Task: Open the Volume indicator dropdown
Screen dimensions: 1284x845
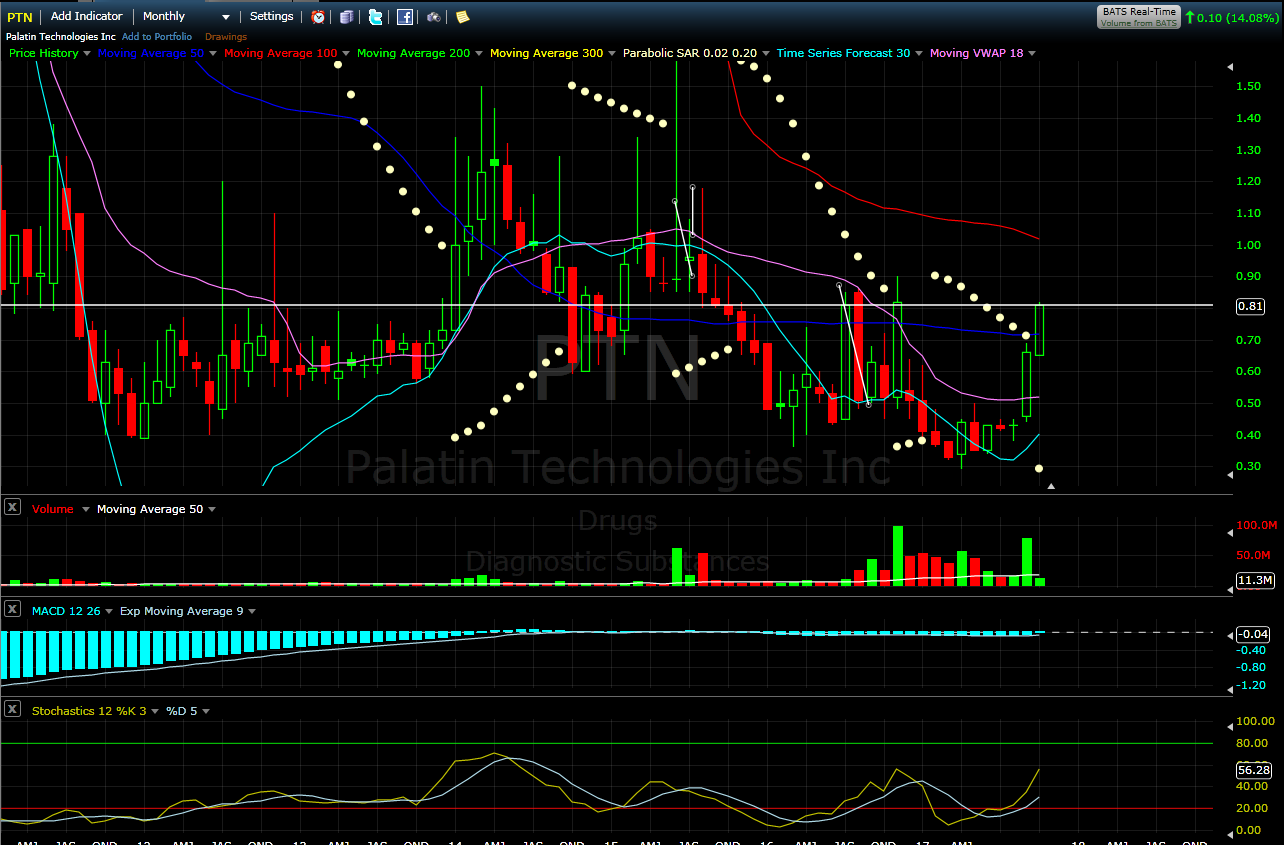Action: point(86,509)
